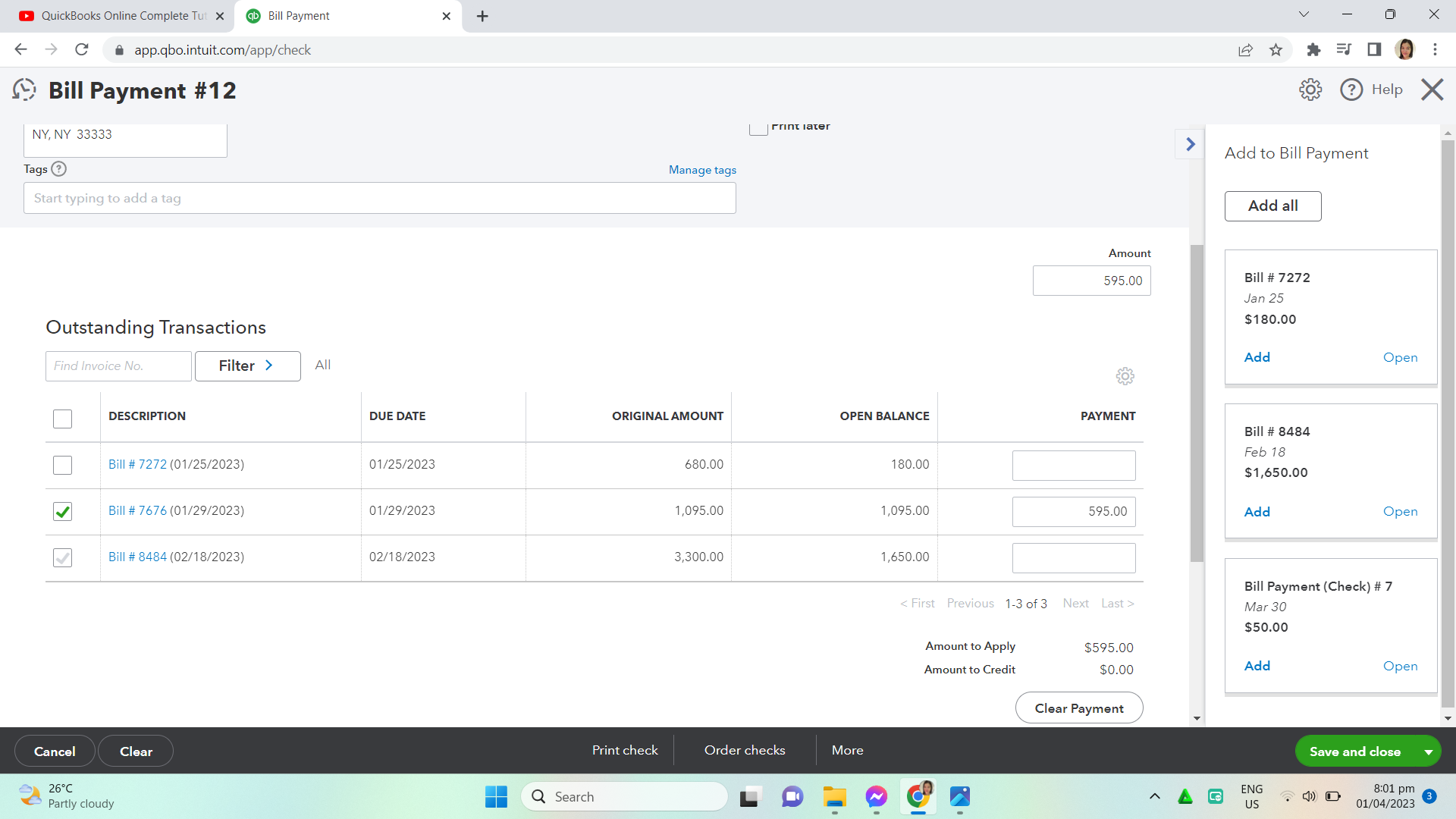Click the Windows taskbar Search box

[x=624, y=796]
